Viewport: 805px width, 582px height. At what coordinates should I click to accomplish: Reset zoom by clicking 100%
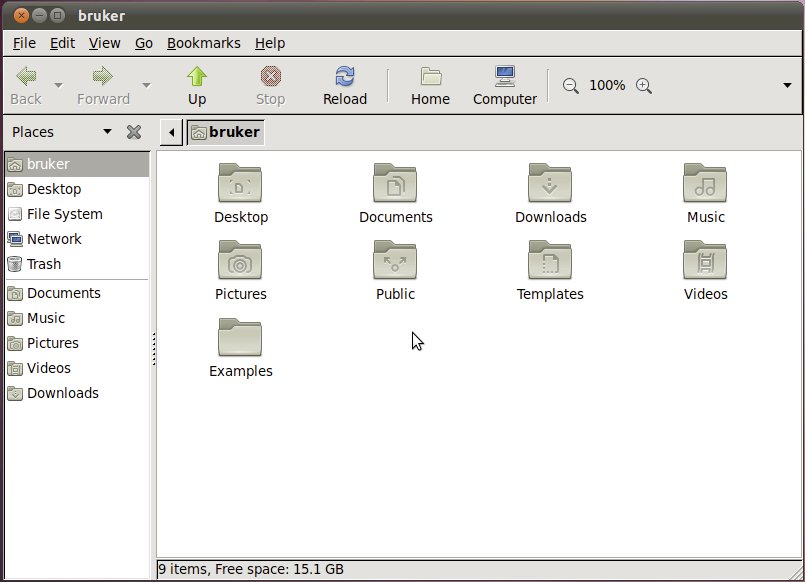pos(607,85)
